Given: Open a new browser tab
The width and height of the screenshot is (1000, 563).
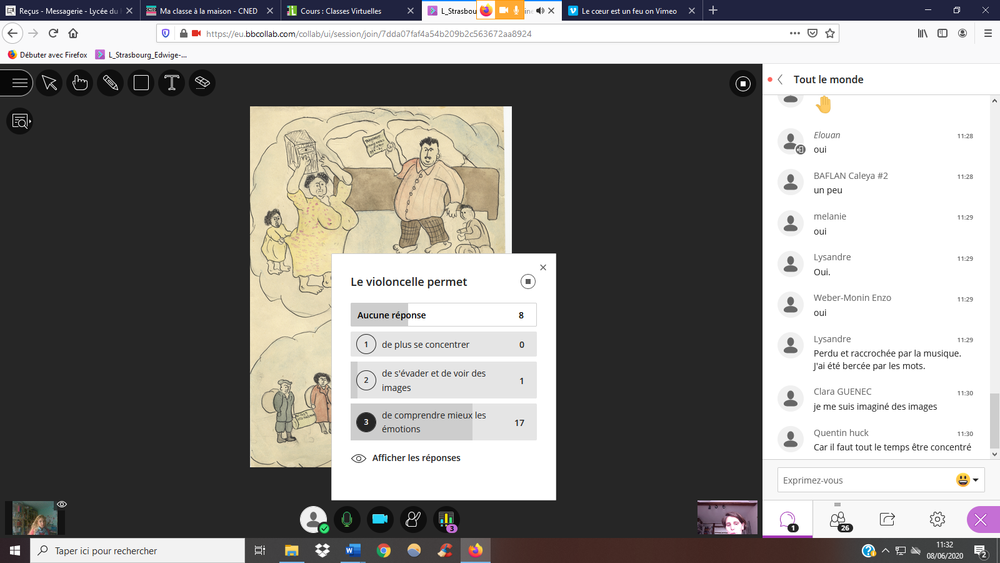Looking at the screenshot, I should (x=713, y=10).
